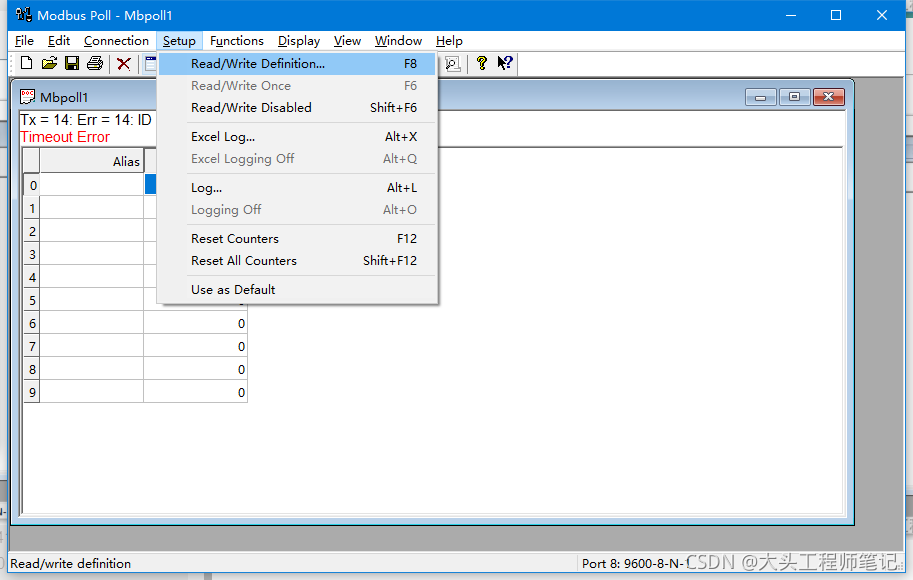
Task: Choose Excel Log... from the menu
Action: coord(297,137)
